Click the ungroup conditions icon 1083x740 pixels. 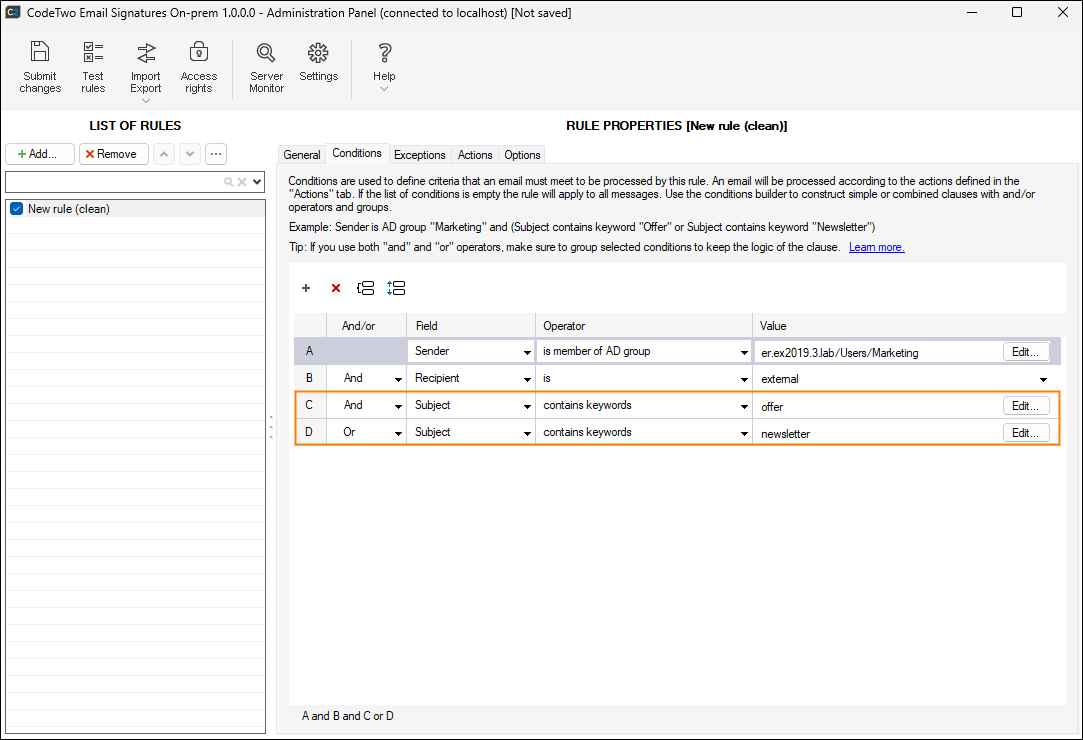[396, 288]
